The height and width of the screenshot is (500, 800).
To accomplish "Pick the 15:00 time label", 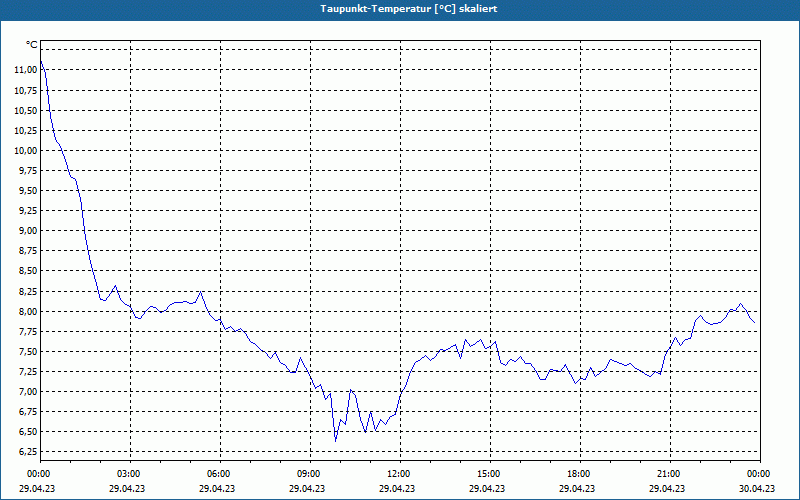I will pyautogui.click(x=490, y=474).
